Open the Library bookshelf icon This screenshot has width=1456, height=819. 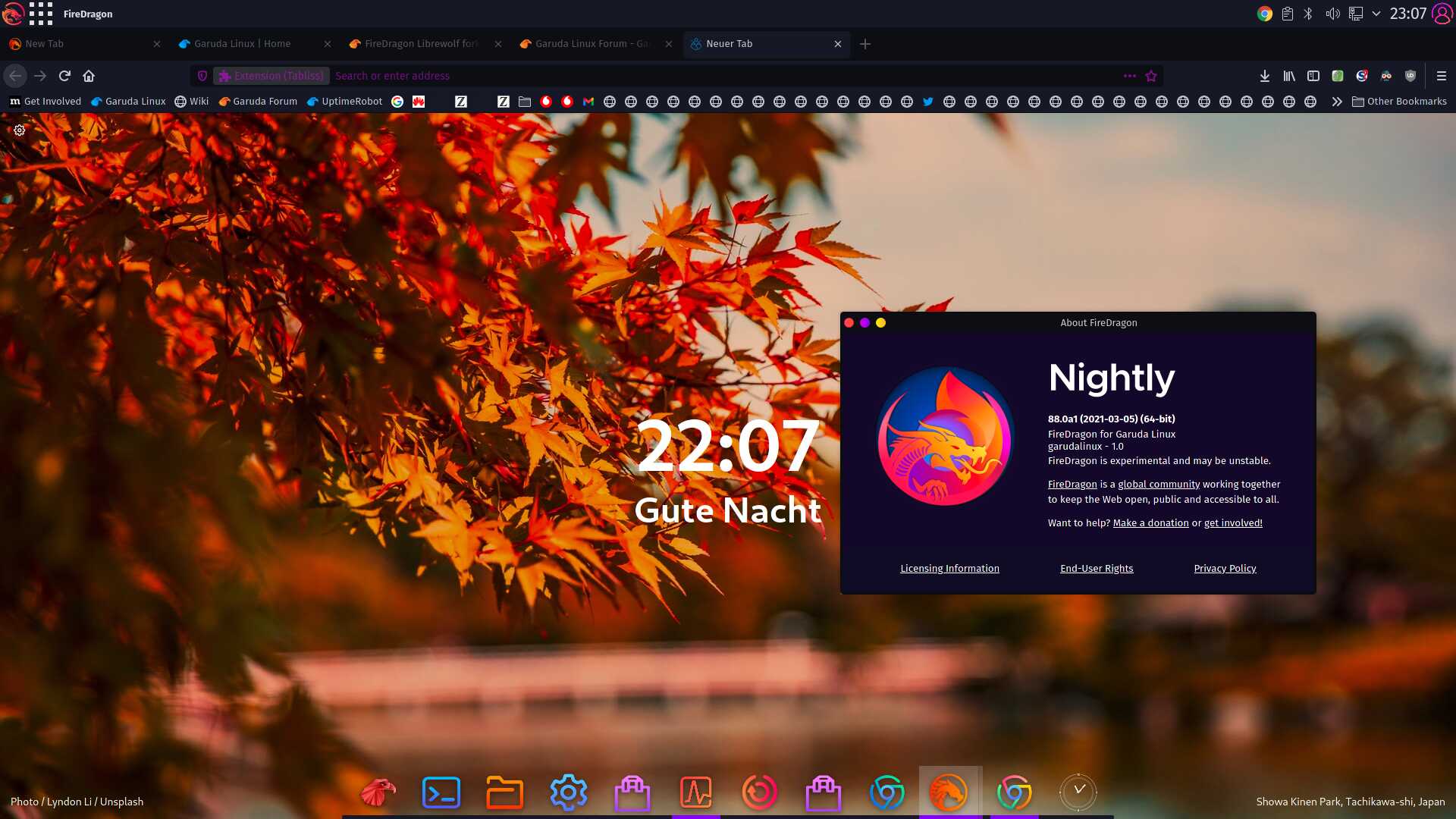1288,76
